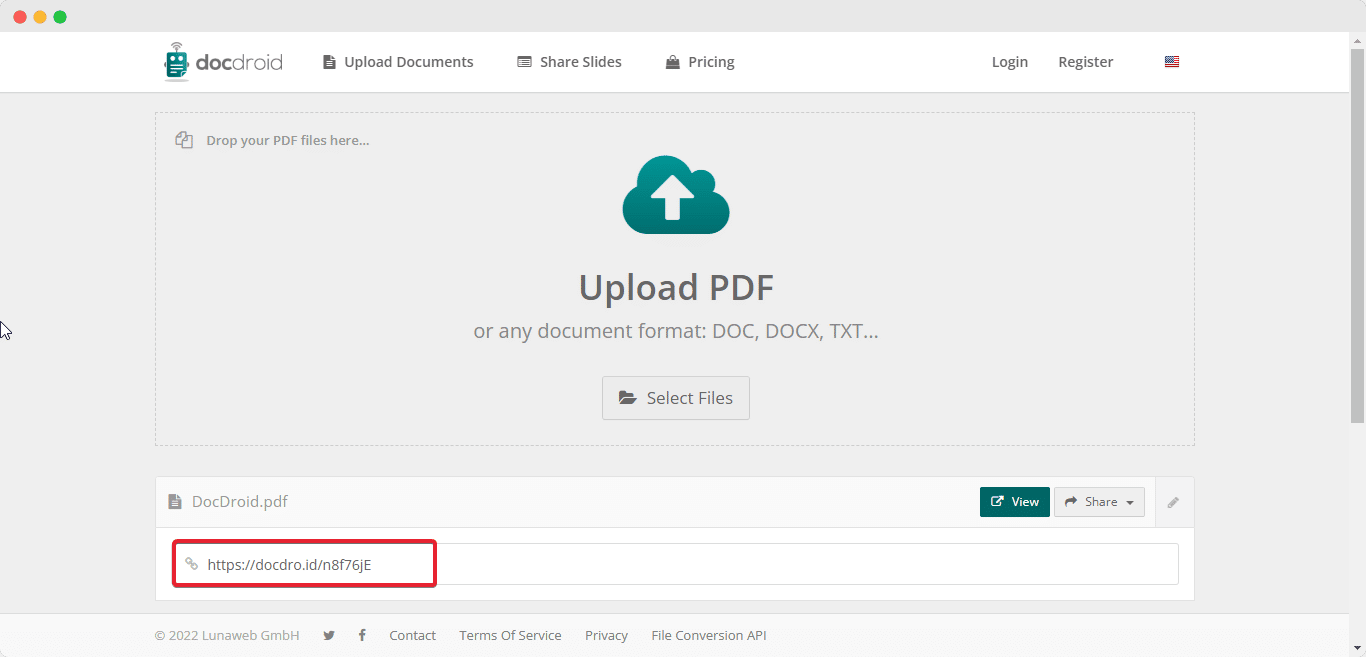Expand the Share dropdown for DocDroid.pdf
Screen dimensions: 1366x657
tap(1099, 502)
